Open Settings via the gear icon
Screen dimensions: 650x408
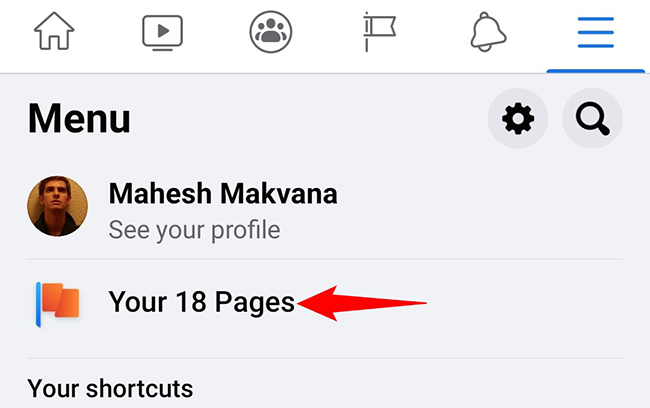517,120
